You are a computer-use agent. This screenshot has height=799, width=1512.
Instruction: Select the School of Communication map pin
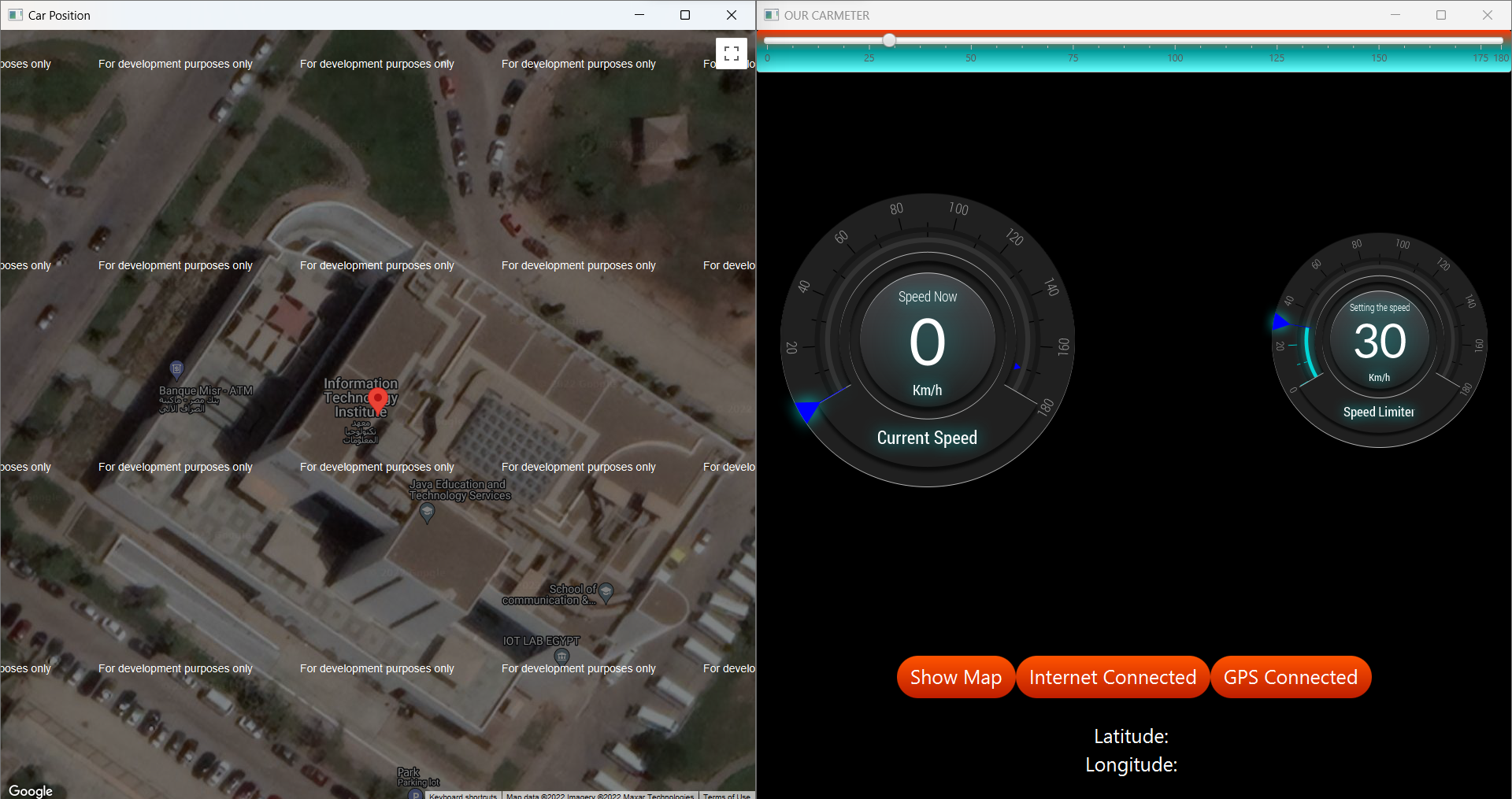pos(606,594)
